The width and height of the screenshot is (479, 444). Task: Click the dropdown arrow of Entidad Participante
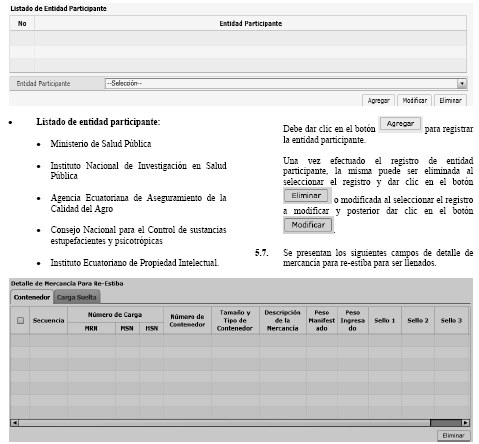(x=462, y=83)
